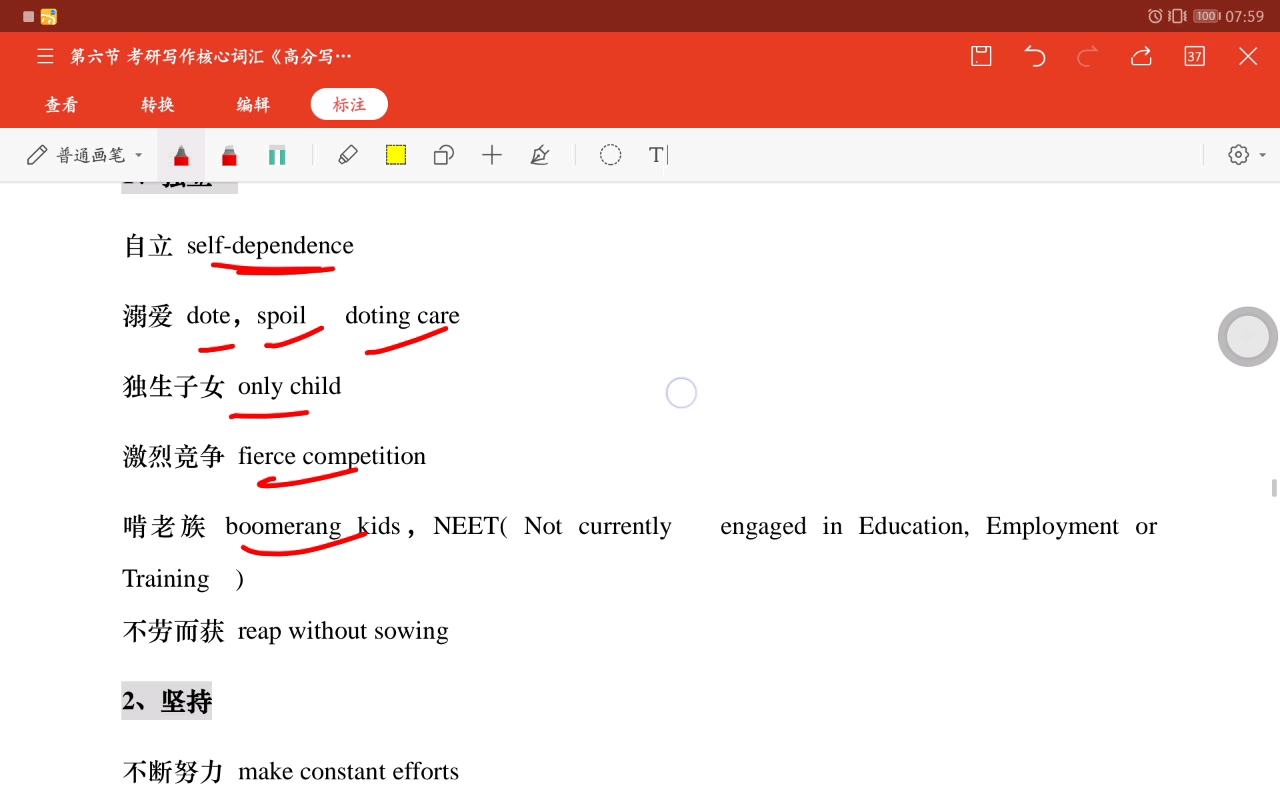This screenshot has width=1280, height=800.
Task: Open annotation settings gear dropdown
Action: click(1247, 155)
